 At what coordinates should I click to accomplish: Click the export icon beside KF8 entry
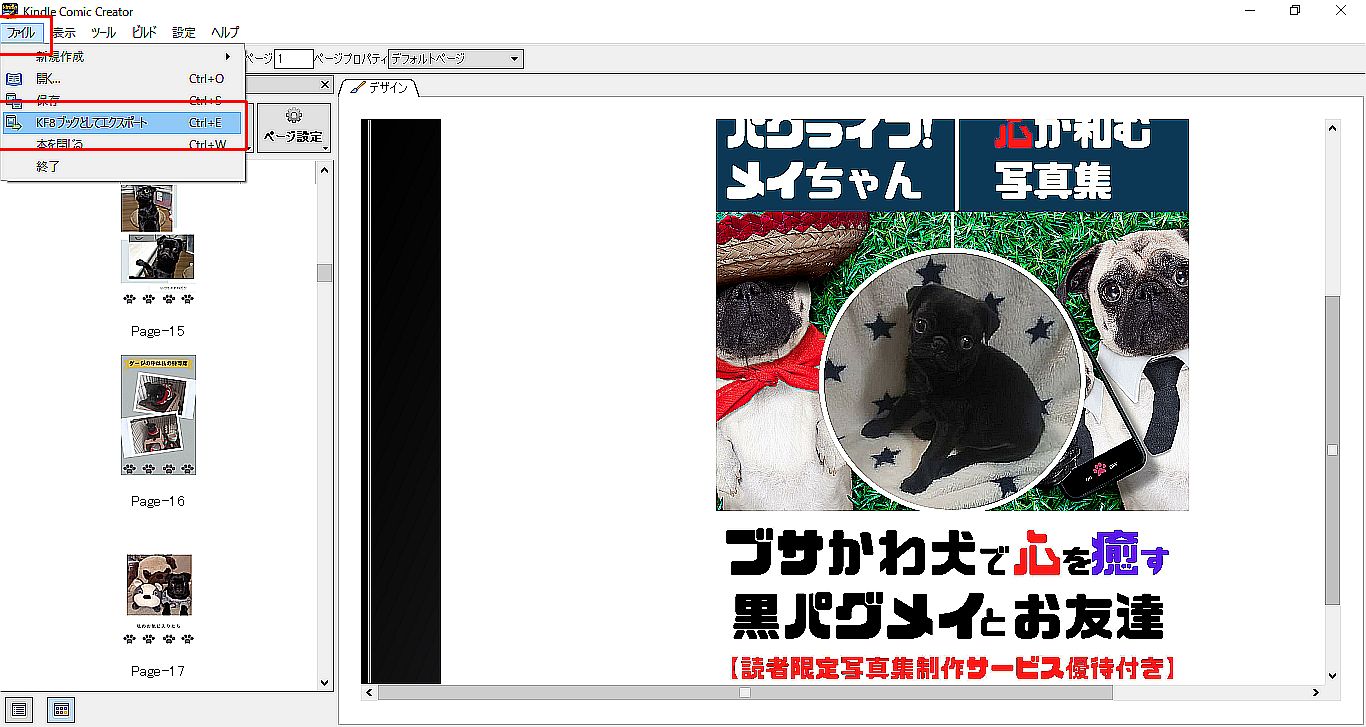14,123
